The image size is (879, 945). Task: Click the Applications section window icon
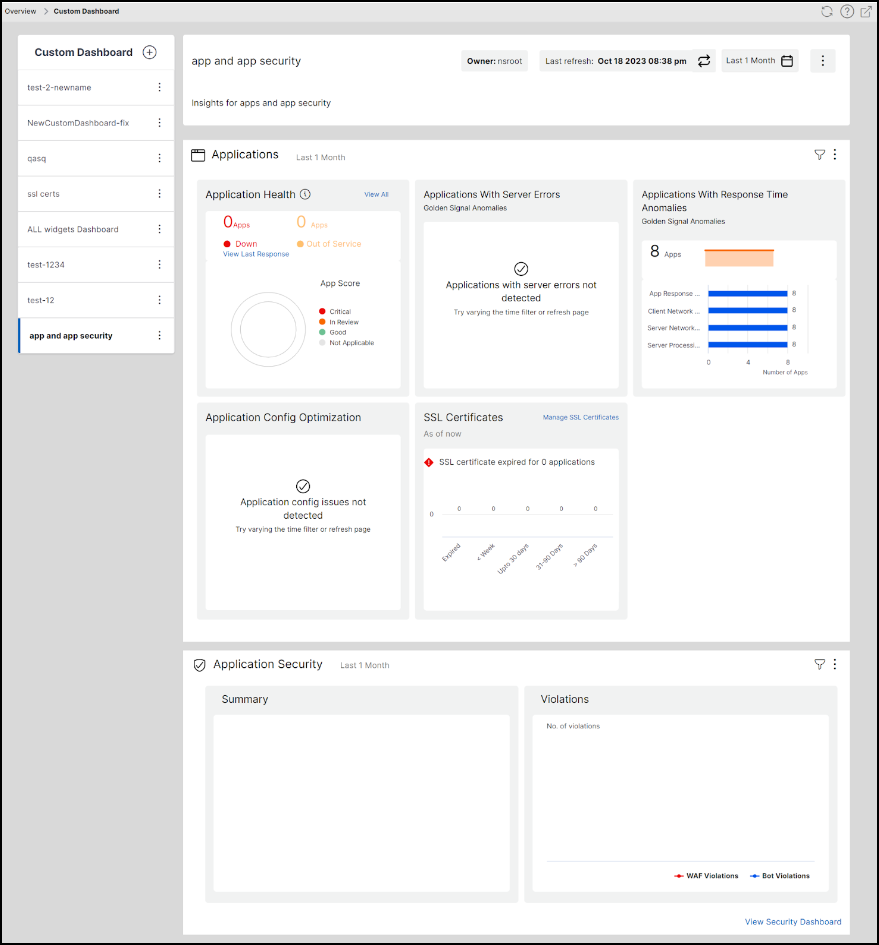pos(198,155)
